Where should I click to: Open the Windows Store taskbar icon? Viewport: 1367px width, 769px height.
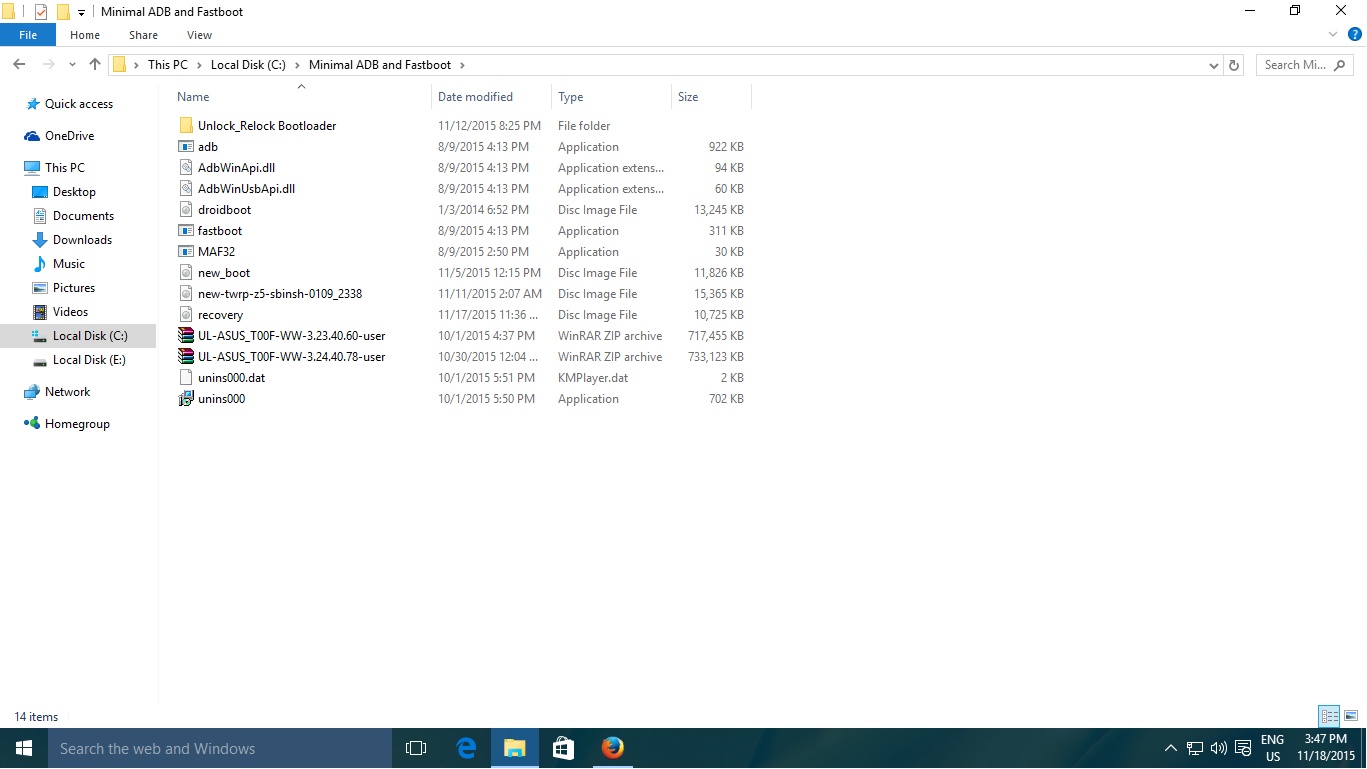click(x=564, y=748)
